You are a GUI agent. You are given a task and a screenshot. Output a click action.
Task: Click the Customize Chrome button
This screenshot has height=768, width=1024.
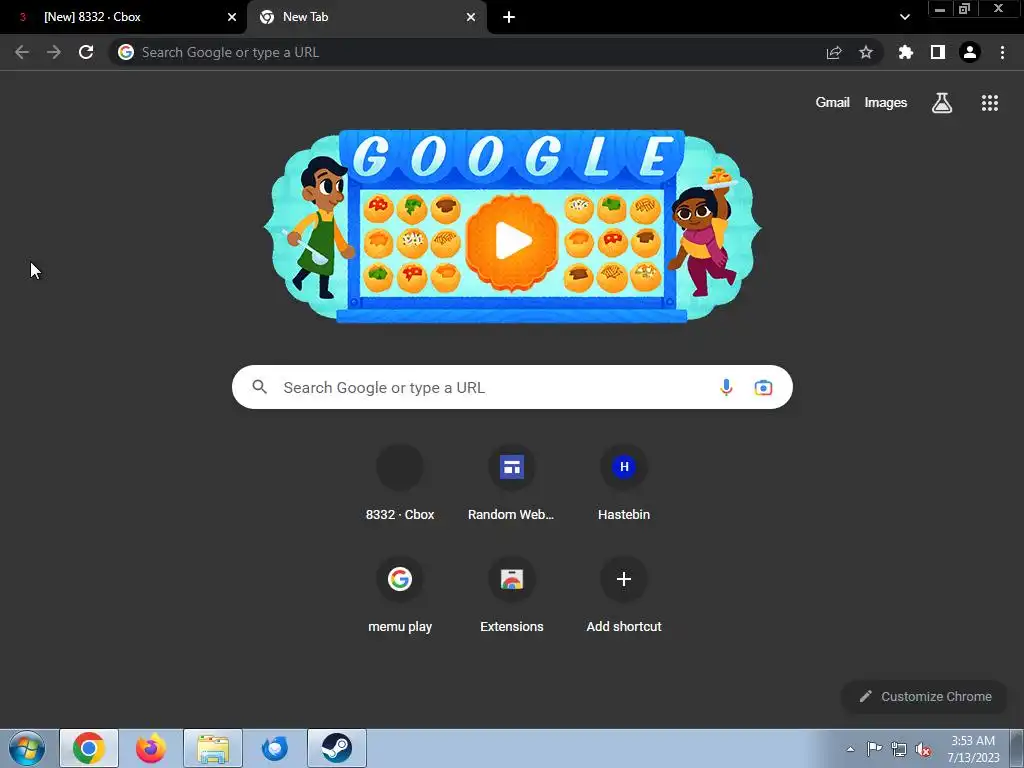click(925, 697)
